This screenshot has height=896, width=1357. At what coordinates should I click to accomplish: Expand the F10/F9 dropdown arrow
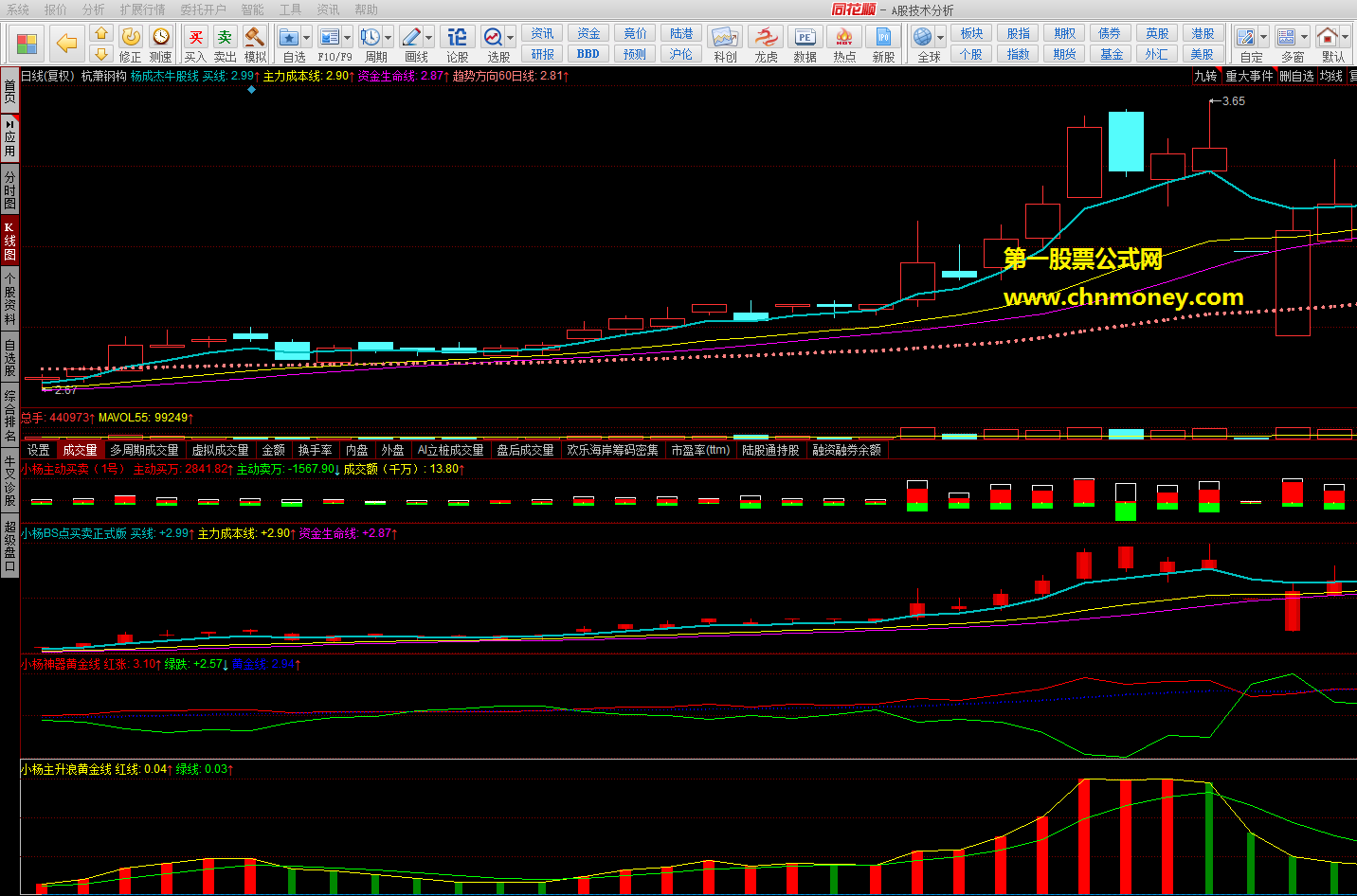click(347, 37)
